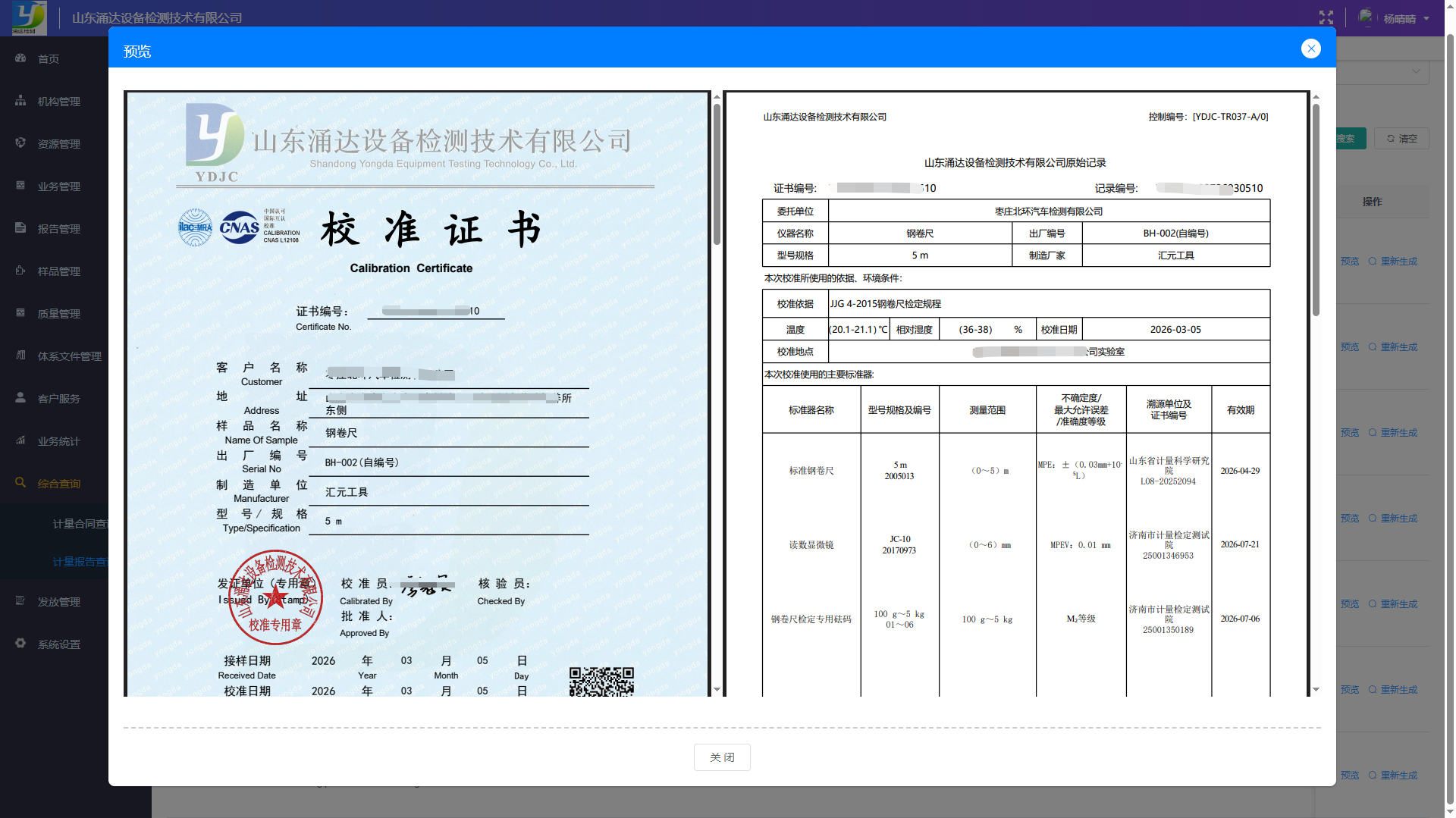Open 机构管理 from the sidebar icon
This screenshot has width=1456, height=818.
pyautogui.click(x=20, y=100)
